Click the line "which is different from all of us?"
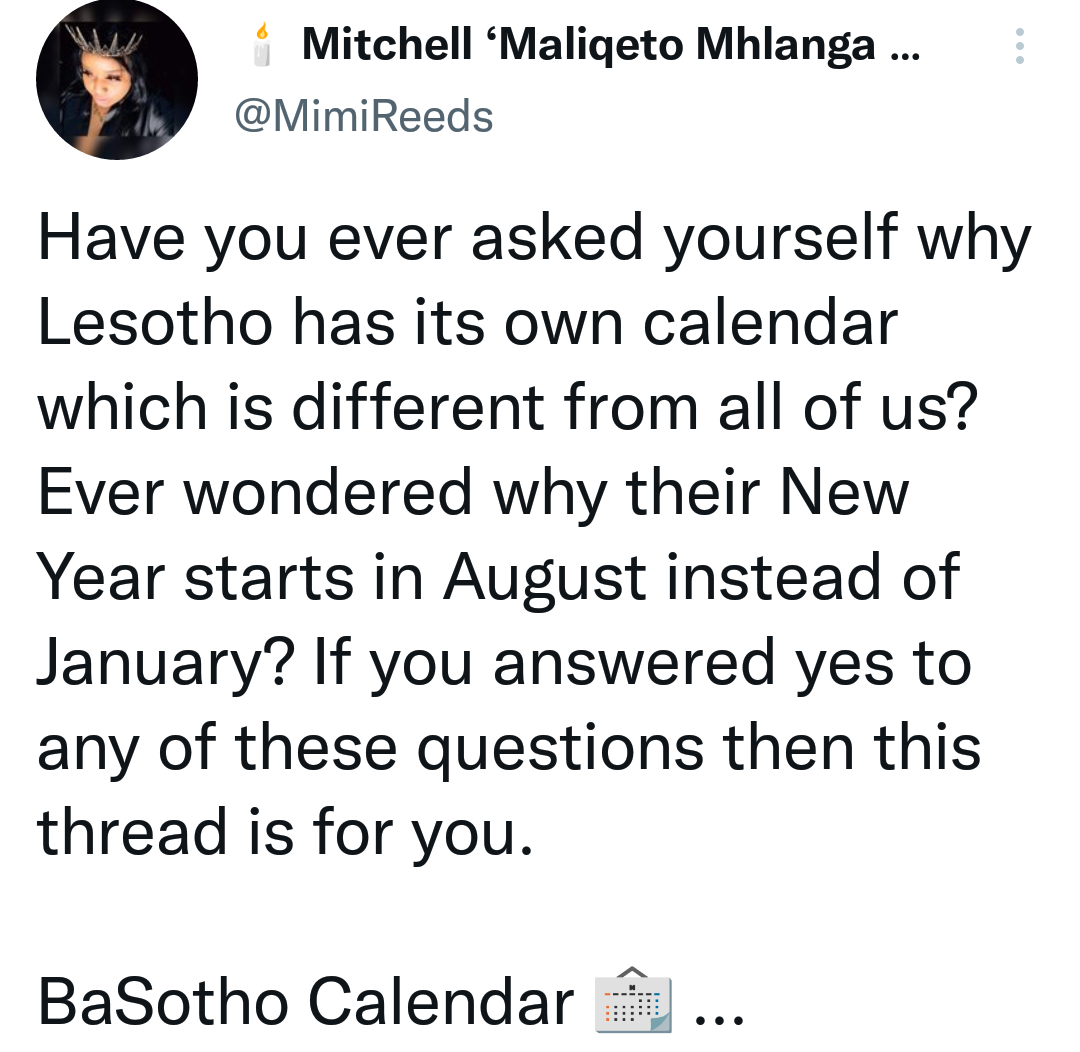Viewport: 1080px width, 1052px height. [x=508, y=408]
